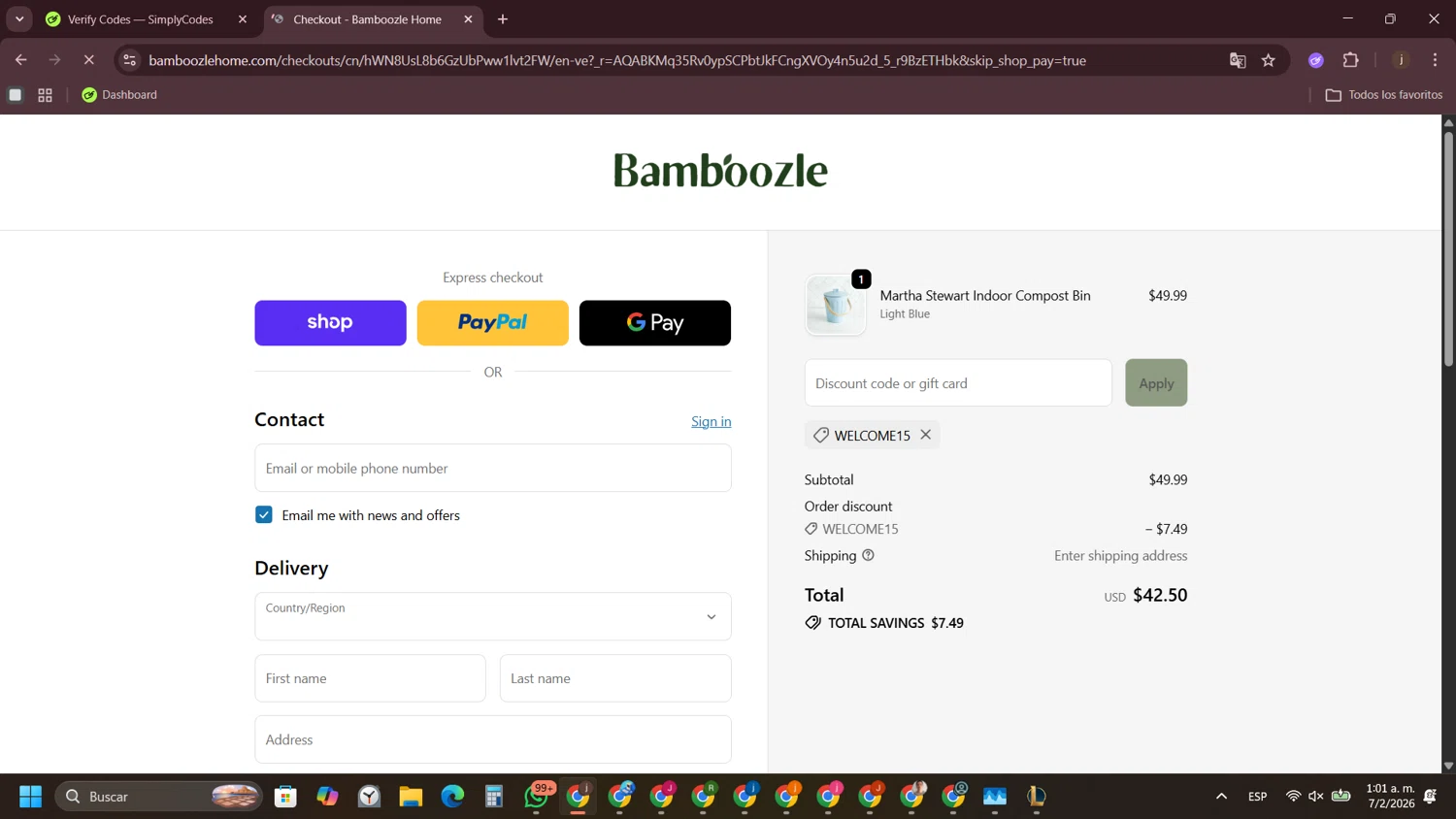Click the Sign in link

711,421
